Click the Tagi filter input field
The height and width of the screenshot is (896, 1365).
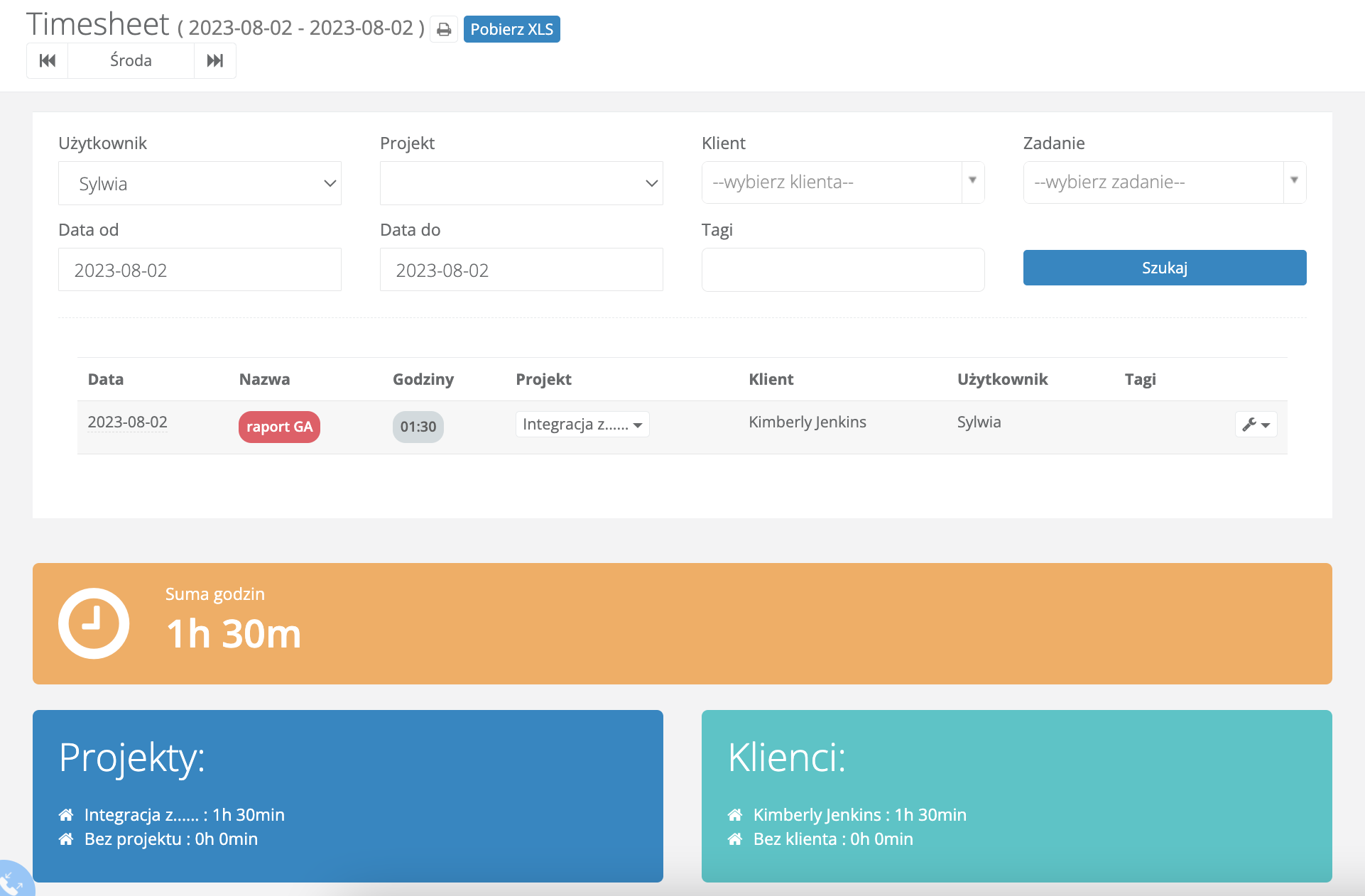842,270
